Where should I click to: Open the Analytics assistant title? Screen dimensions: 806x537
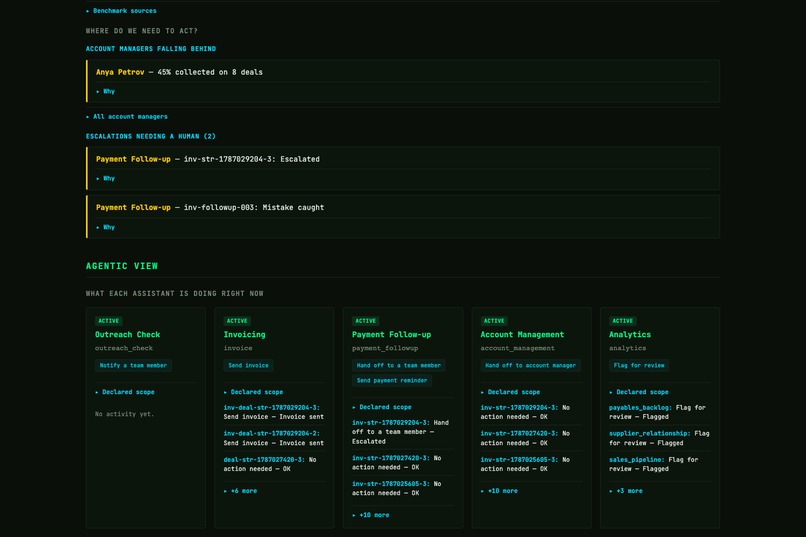click(x=630, y=335)
